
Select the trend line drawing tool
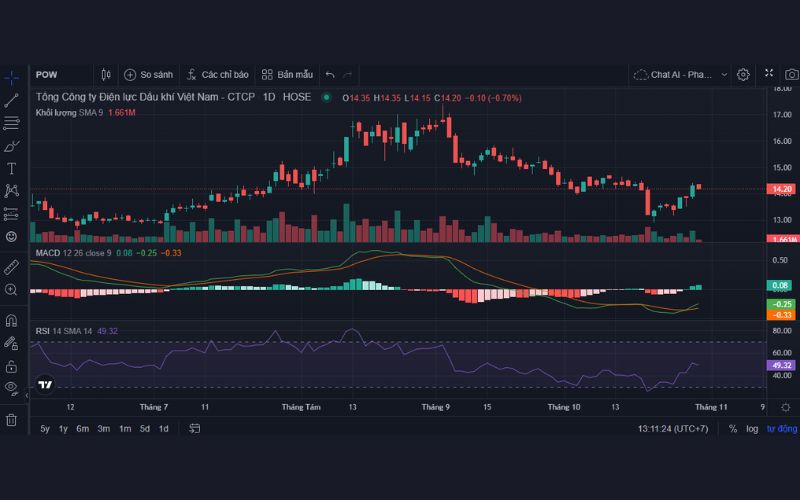coord(12,100)
